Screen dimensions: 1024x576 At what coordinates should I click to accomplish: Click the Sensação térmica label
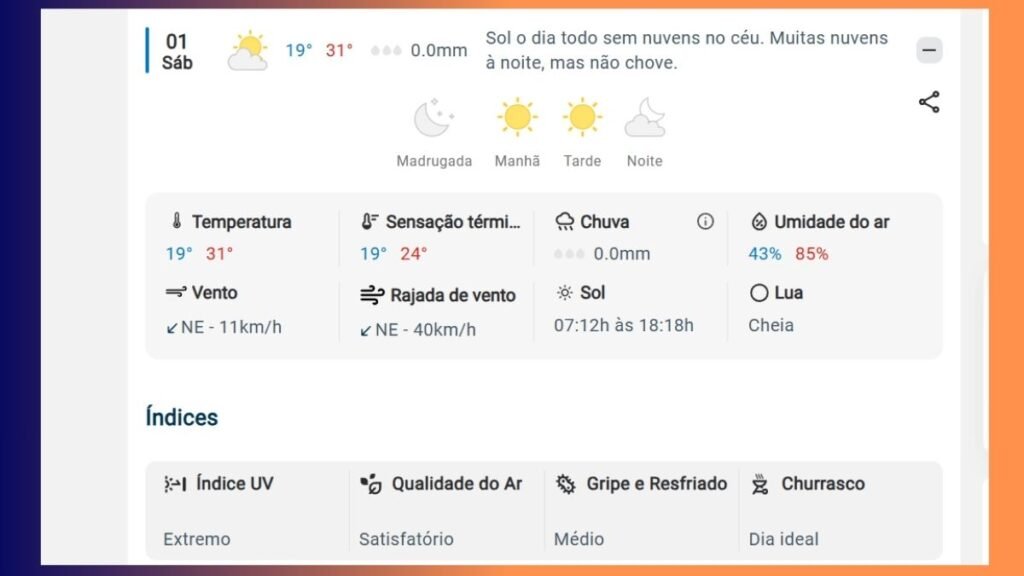[453, 222]
